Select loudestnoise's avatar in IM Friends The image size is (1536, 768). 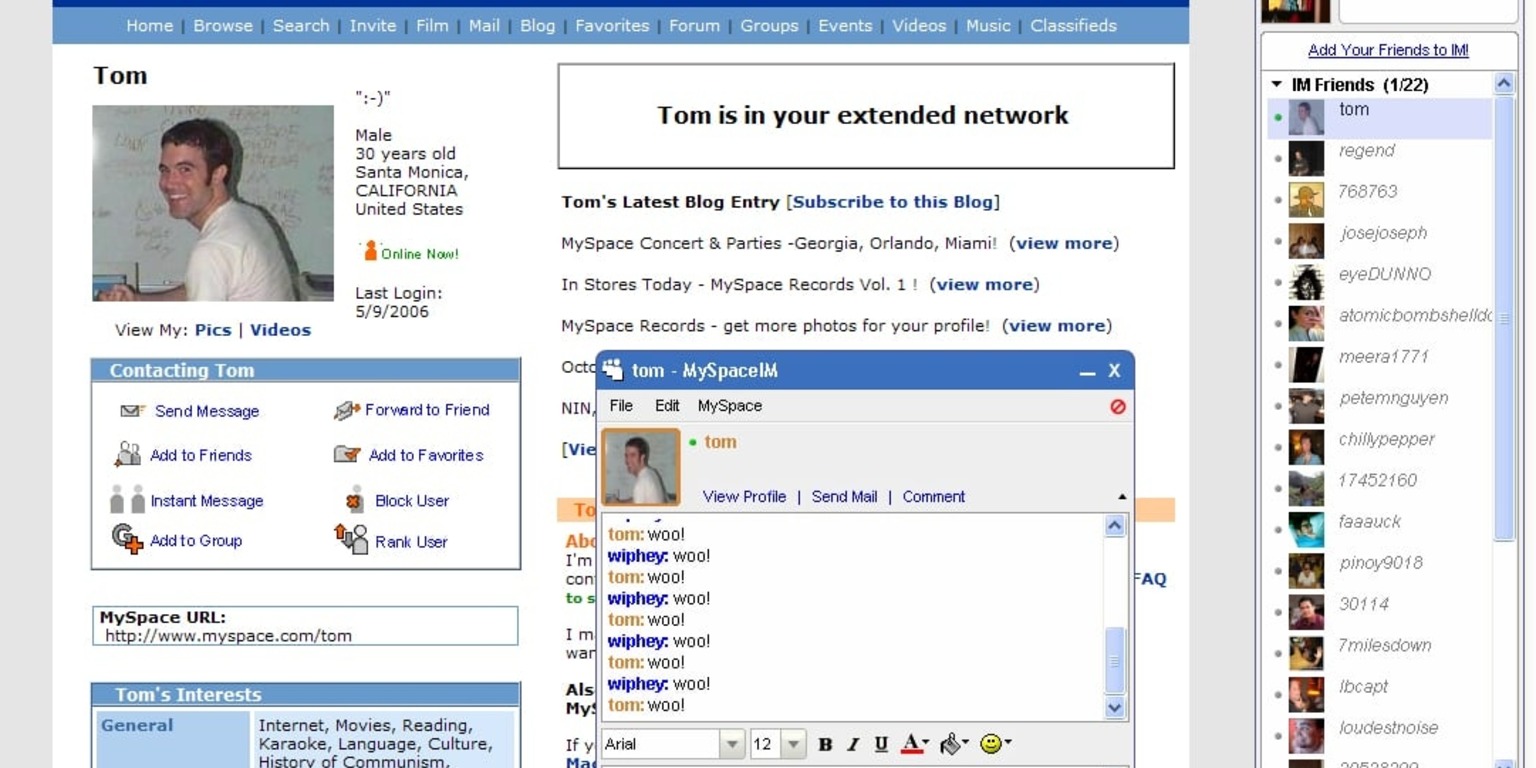click(1306, 736)
